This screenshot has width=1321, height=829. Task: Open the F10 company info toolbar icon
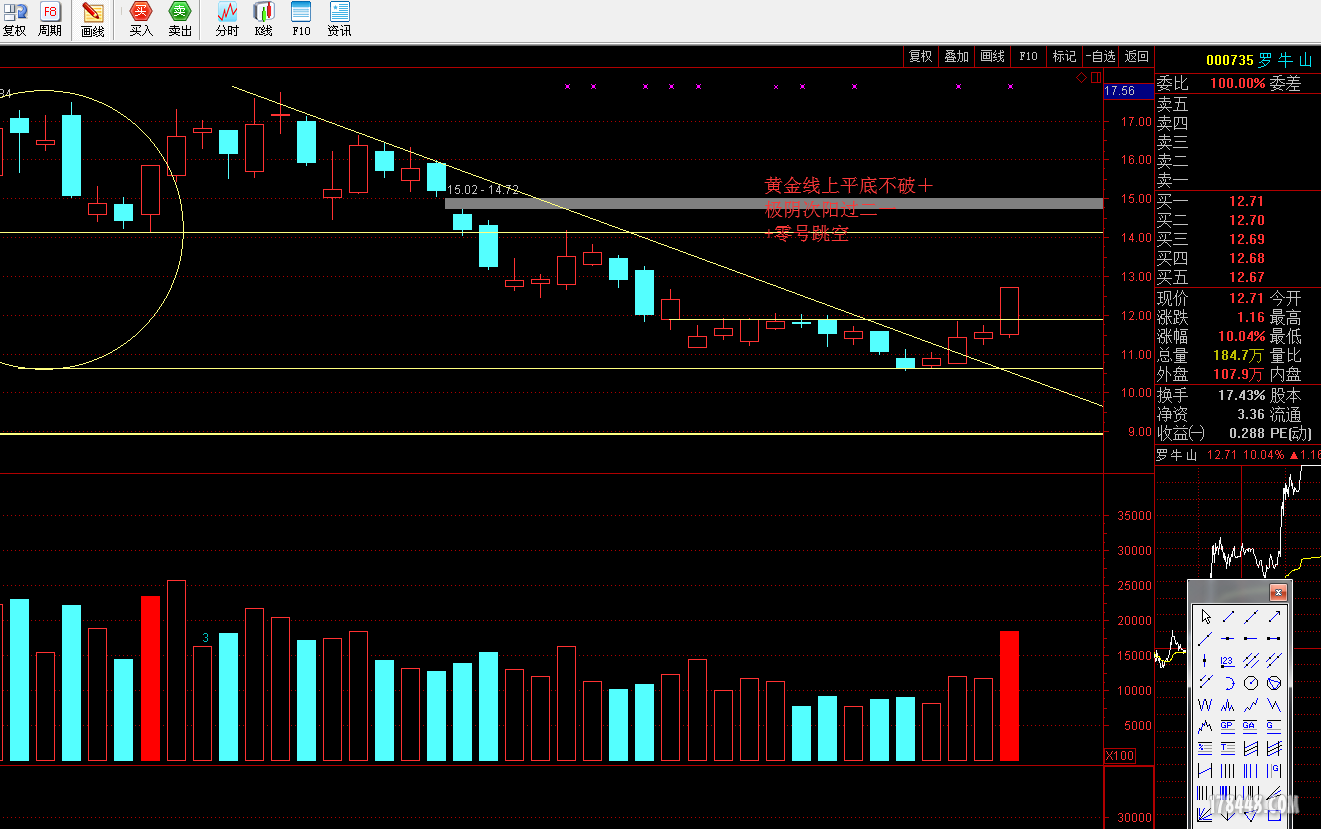pos(301,19)
